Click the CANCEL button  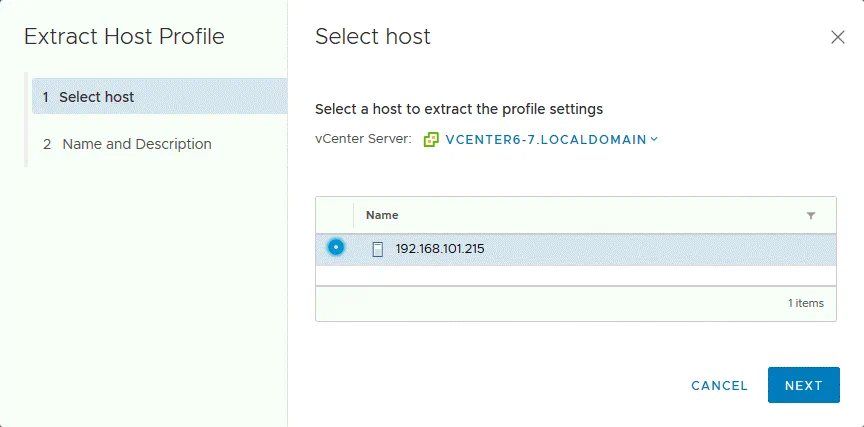tap(719, 385)
